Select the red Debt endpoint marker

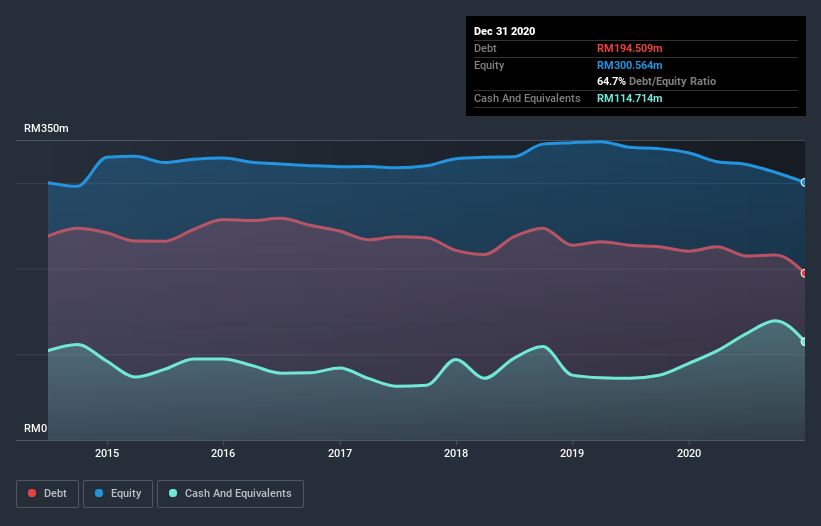pyautogui.click(x=804, y=273)
